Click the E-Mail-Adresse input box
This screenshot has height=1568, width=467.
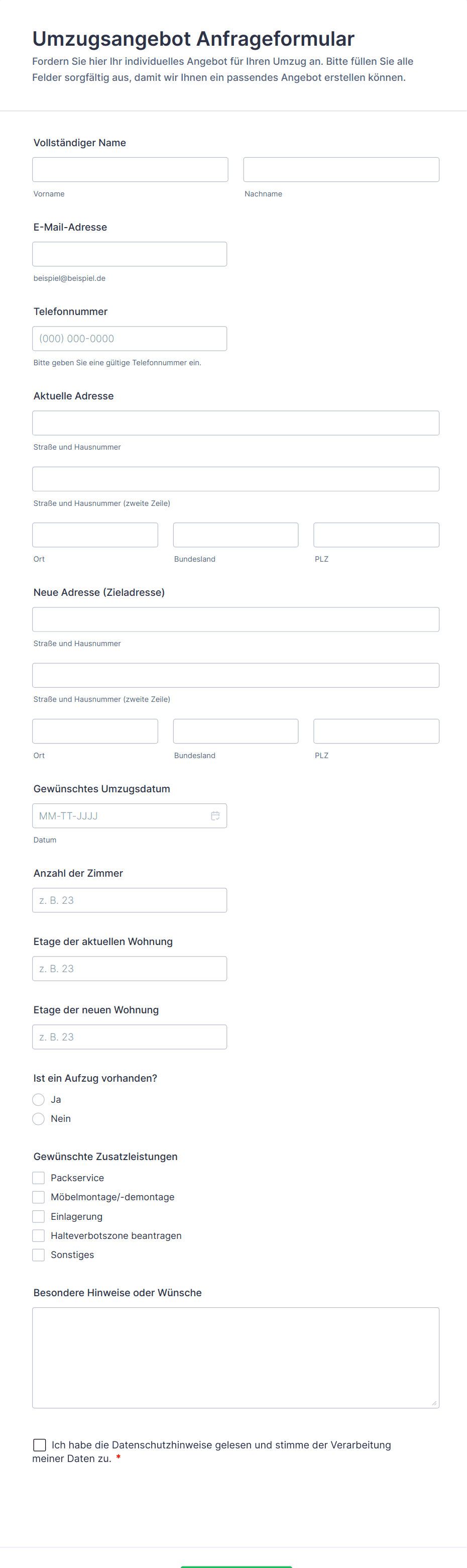tap(130, 254)
